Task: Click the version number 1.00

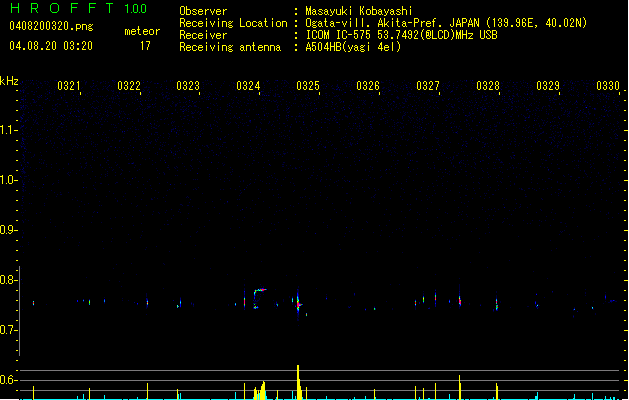Action: point(135,9)
